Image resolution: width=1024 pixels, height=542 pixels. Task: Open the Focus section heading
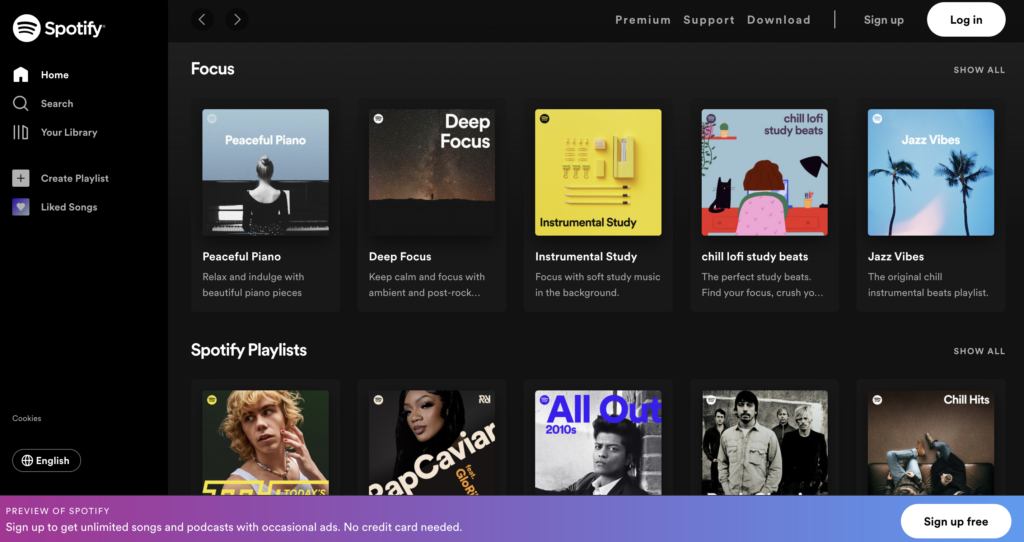[x=212, y=69]
